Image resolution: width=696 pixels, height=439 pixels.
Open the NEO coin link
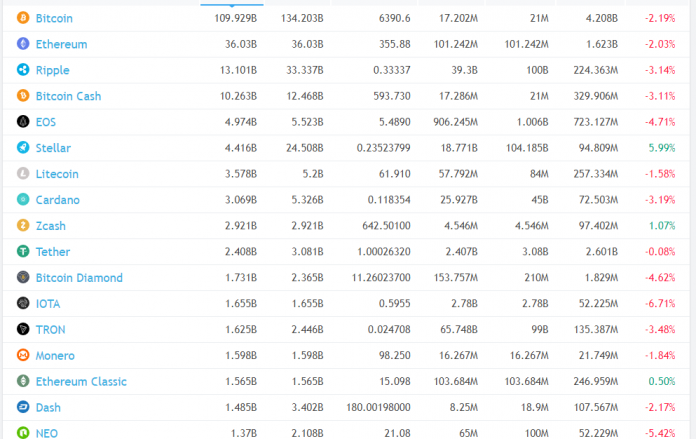(47, 431)
